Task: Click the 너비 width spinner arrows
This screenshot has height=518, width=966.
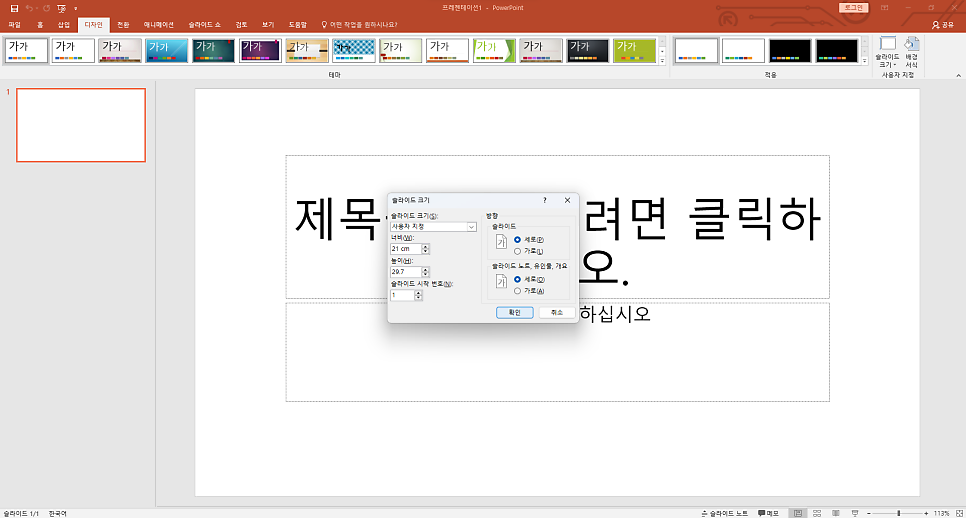Action: tap(425, 249)
